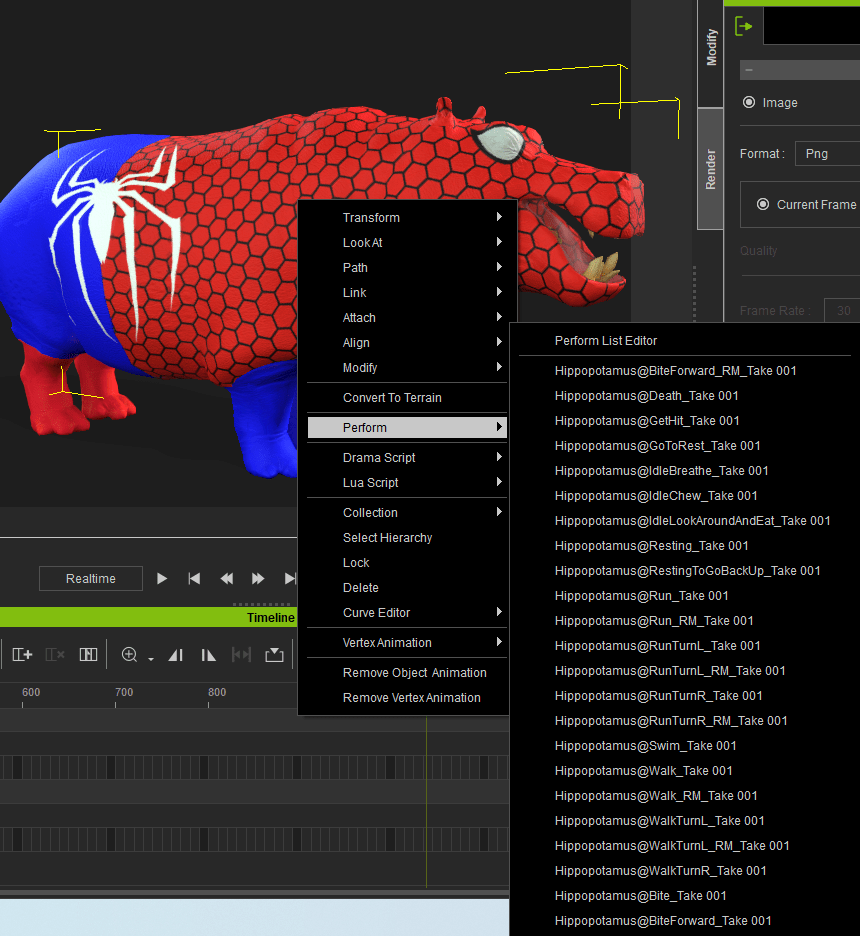Screen dimensions: 860x936
Task: Select the Current Frame radio button
Action: (763, 204)
